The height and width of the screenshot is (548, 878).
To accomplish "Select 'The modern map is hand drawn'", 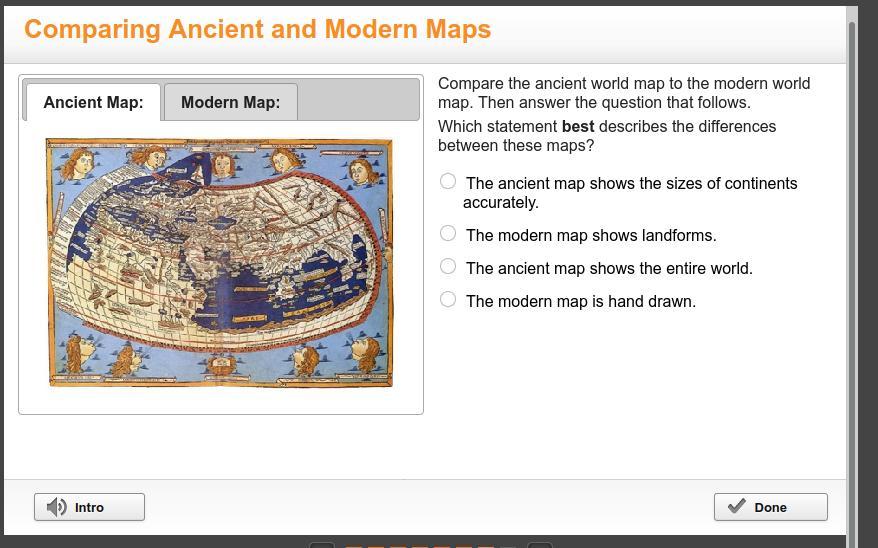I will (448, 299).
